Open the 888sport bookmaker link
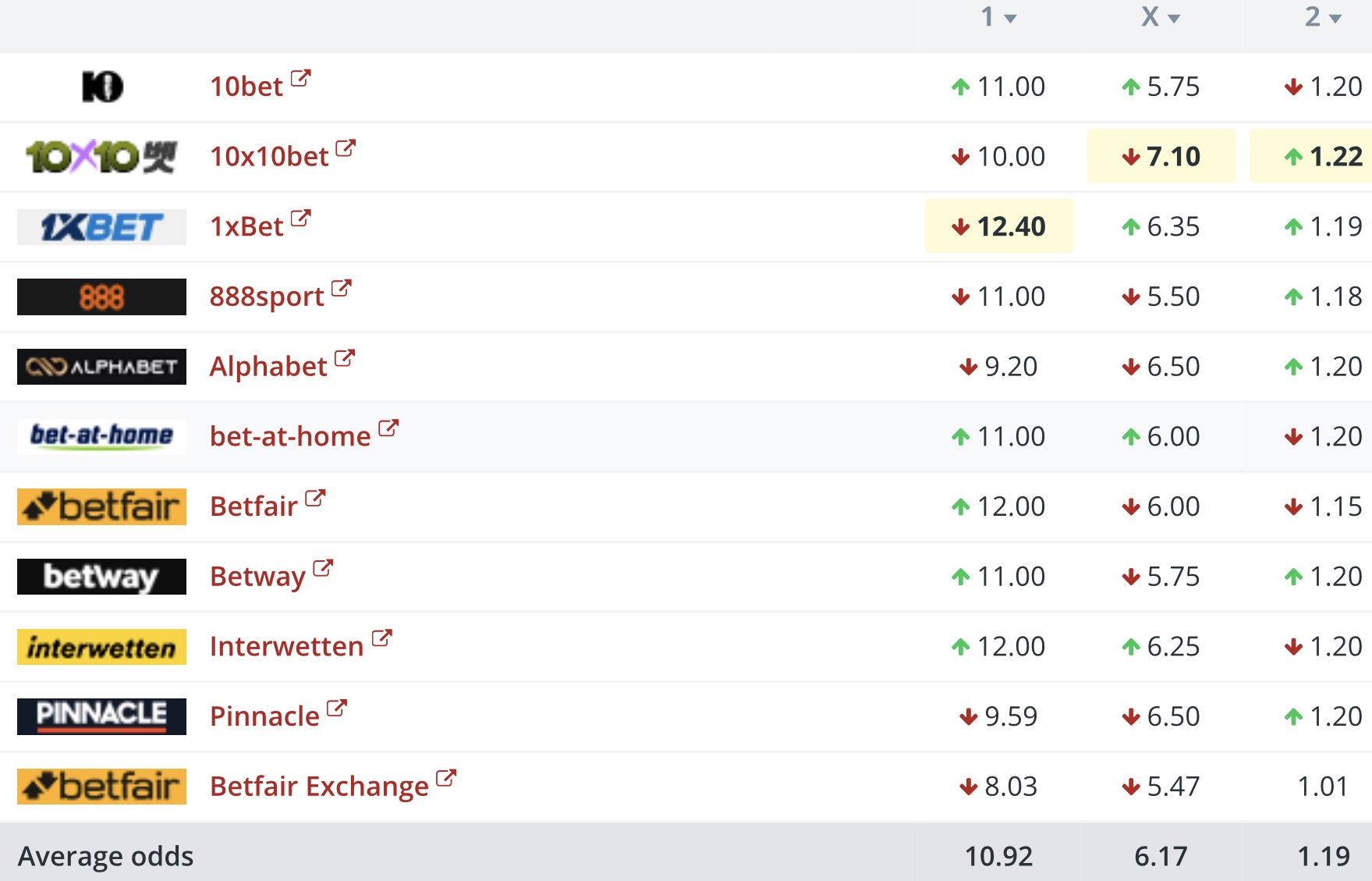1372x881 pixels. click(267, 297)
